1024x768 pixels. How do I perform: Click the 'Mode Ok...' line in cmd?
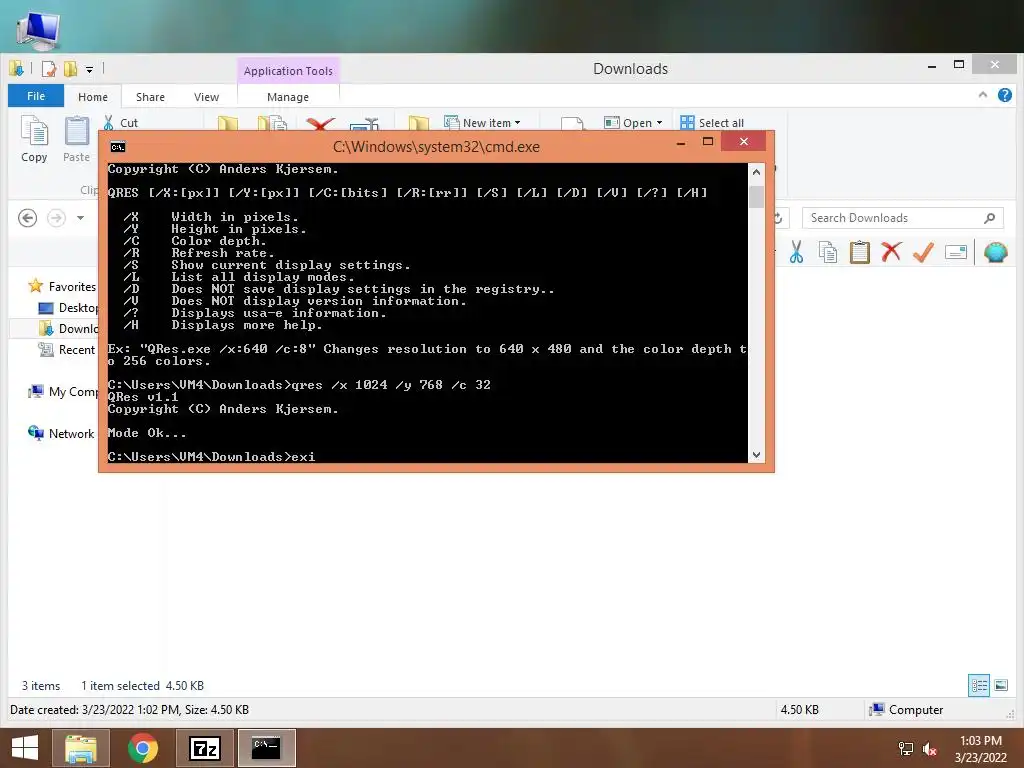[x=147, y=432]
